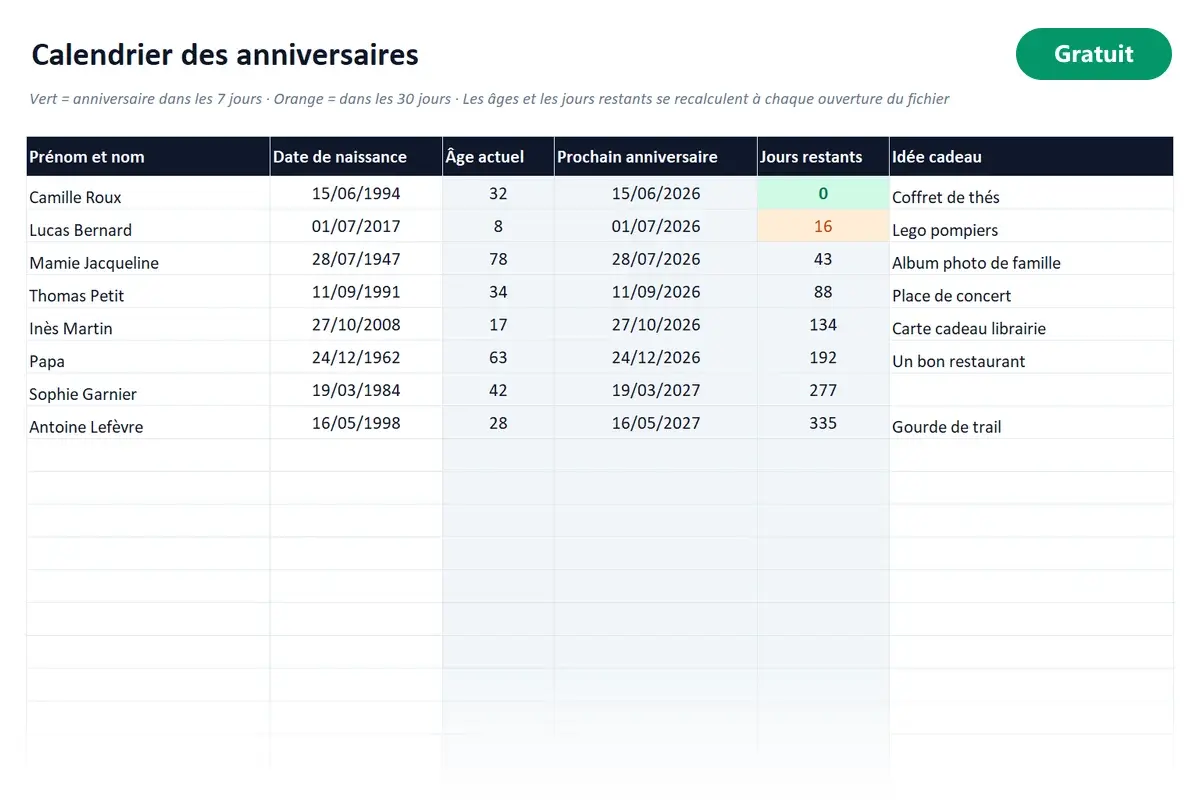
Task: Click the 134 days remaining cell
Action: click(823, 325)
